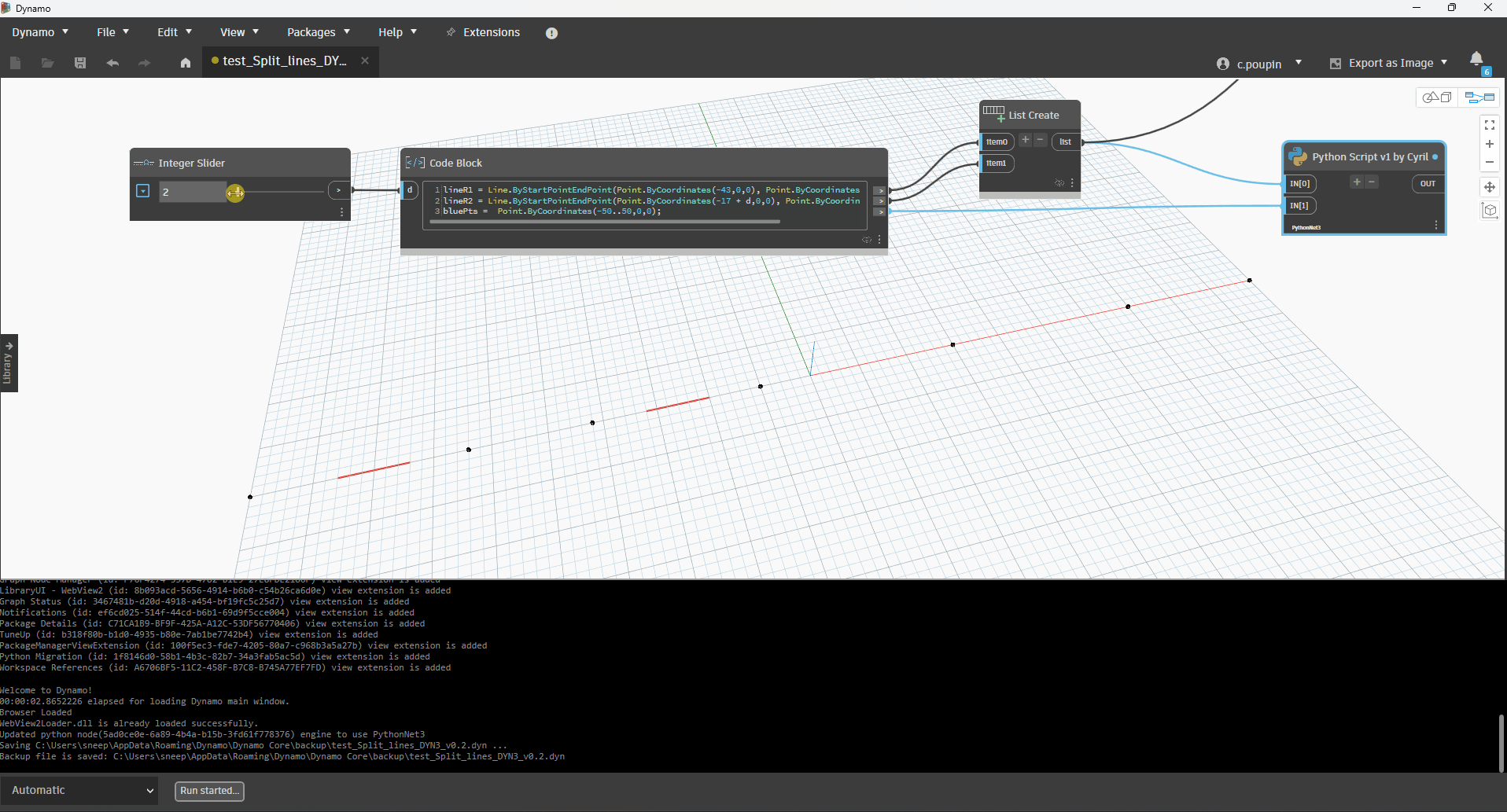The width and height of the screenshot is (1507, 812).
Task: Click Code Block icon in header
Action: [x=415, y=163]
